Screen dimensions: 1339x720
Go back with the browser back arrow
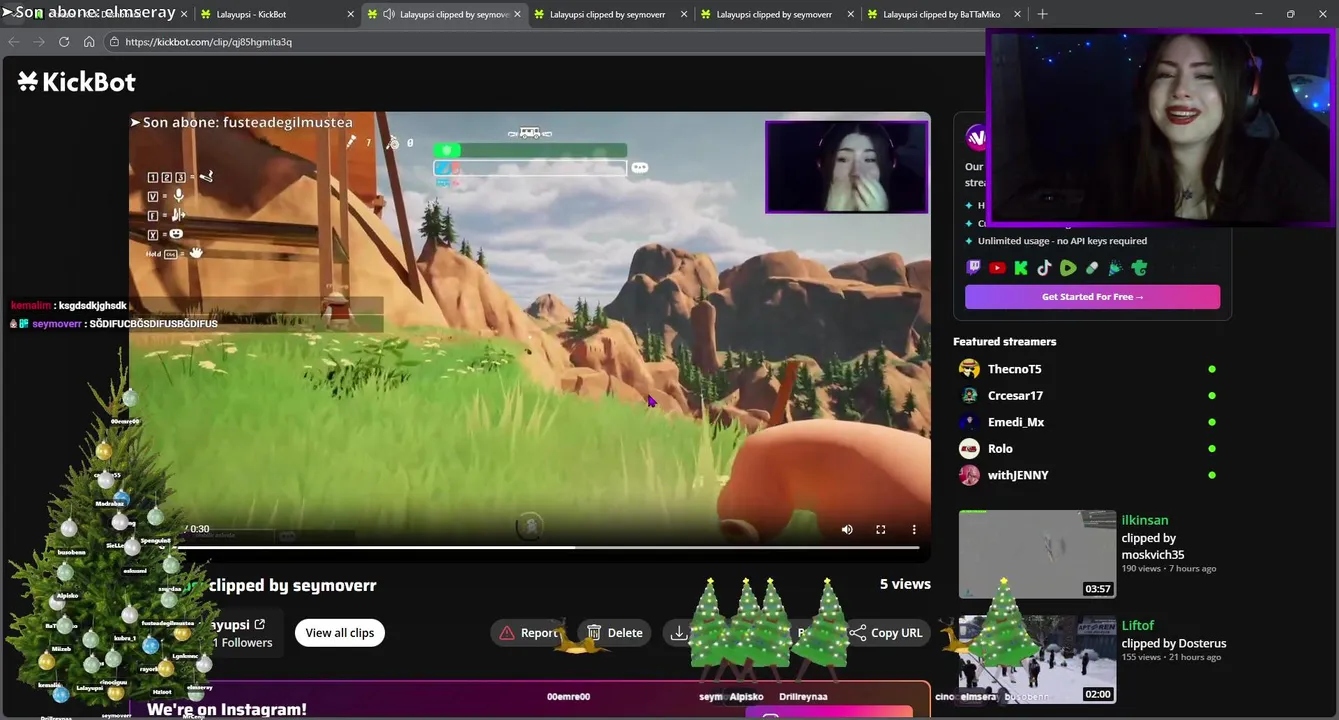[x=14, y=42]
